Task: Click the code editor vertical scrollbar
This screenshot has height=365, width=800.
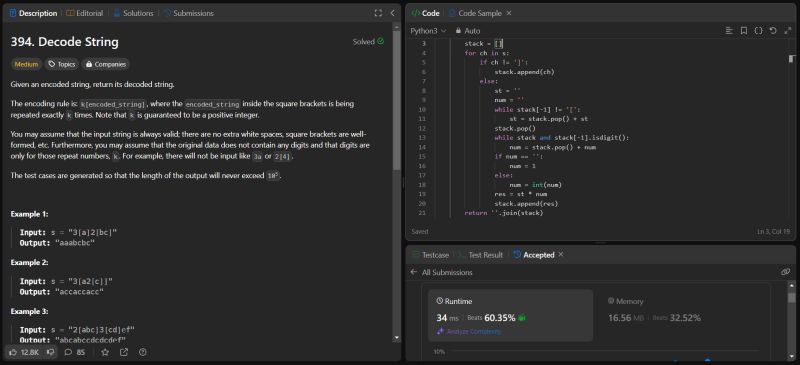Action: pos(792,59)
